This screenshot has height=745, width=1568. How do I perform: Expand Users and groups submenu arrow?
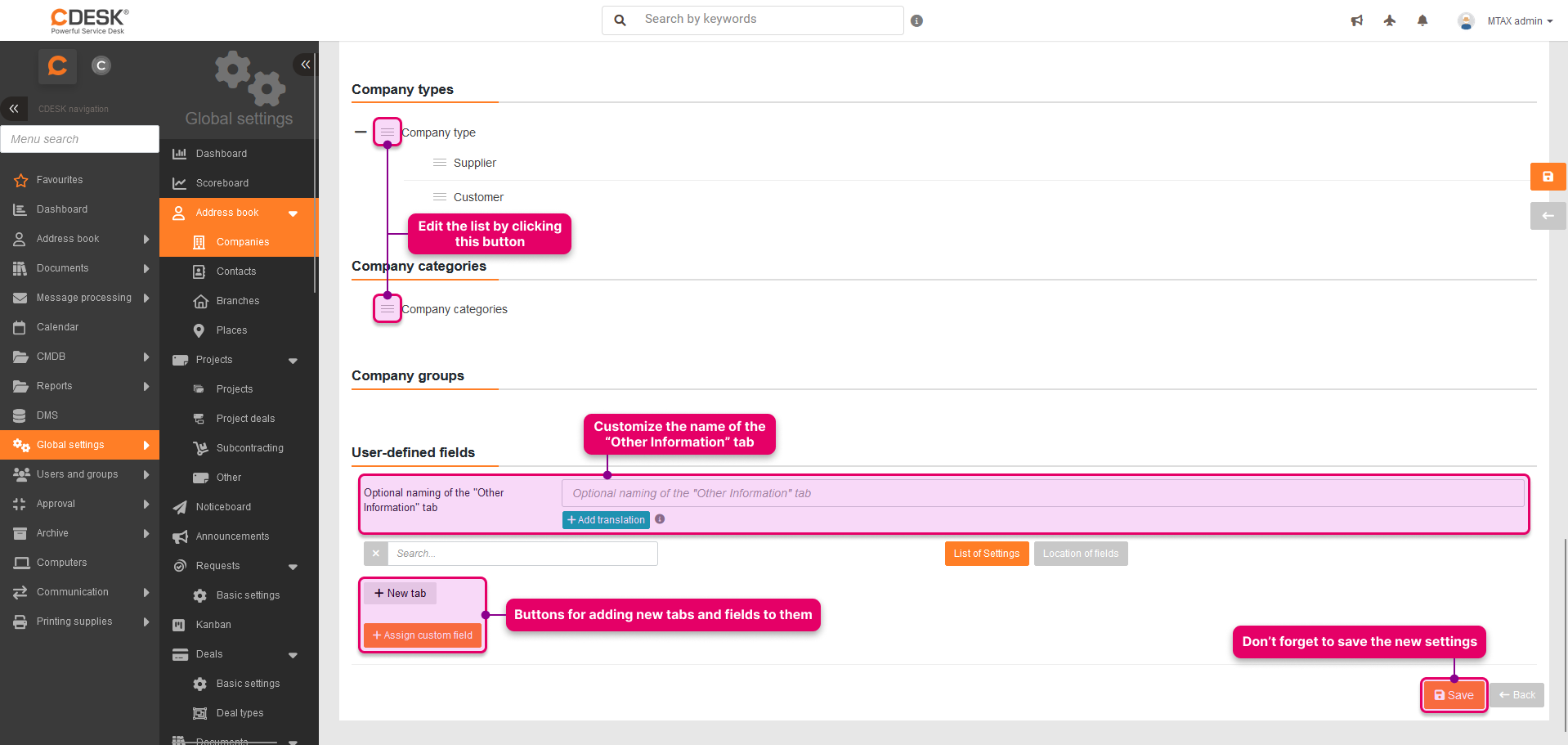[x=146, y=474]
